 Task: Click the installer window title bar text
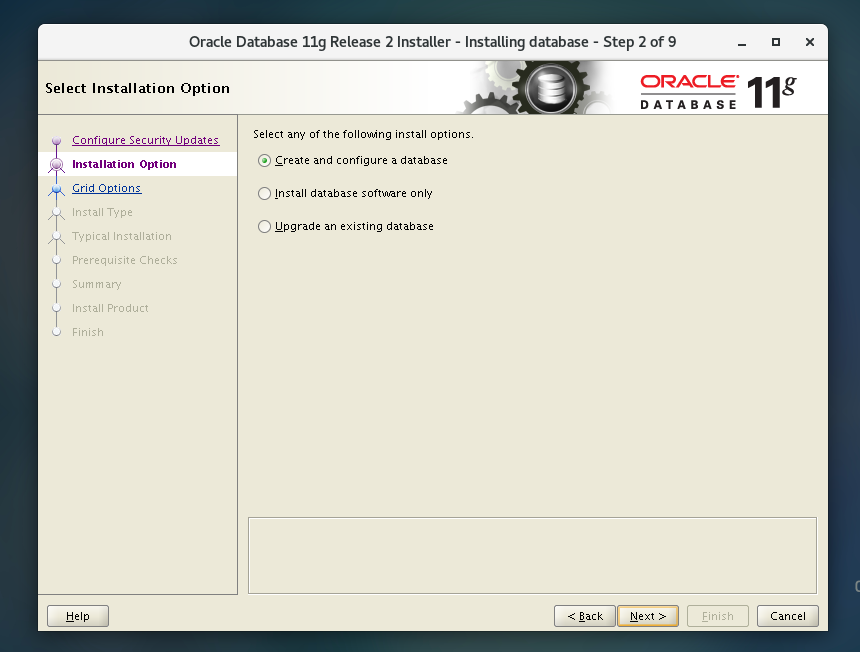[432, 42]
